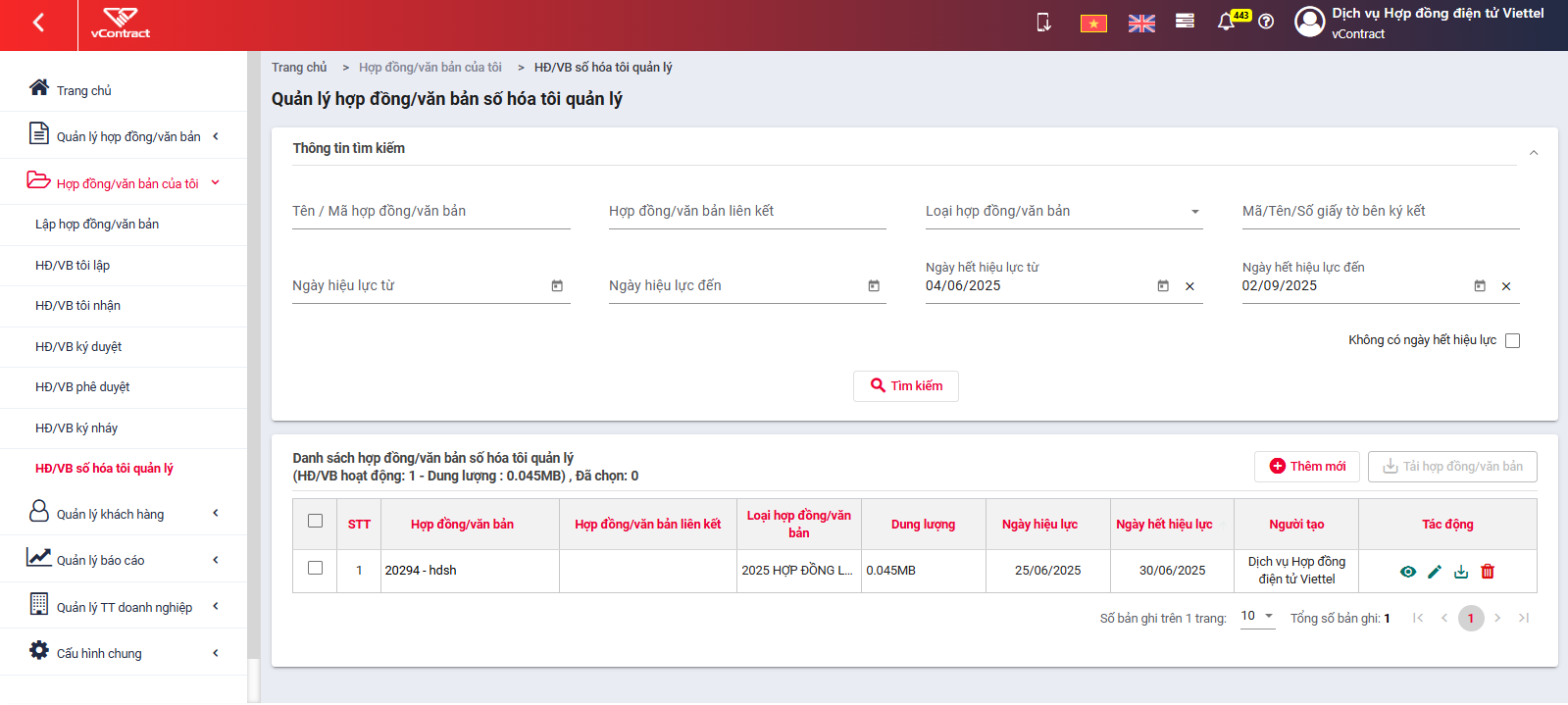Click the back arrow in the top-left header

click(38, 23)
